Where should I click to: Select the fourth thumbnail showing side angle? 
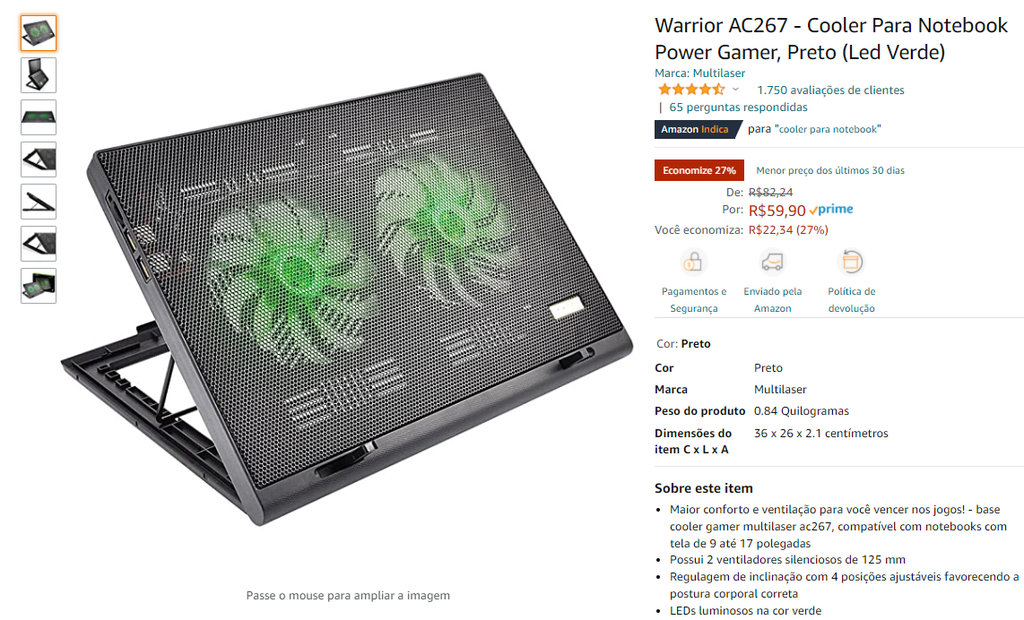pos(39,159)
